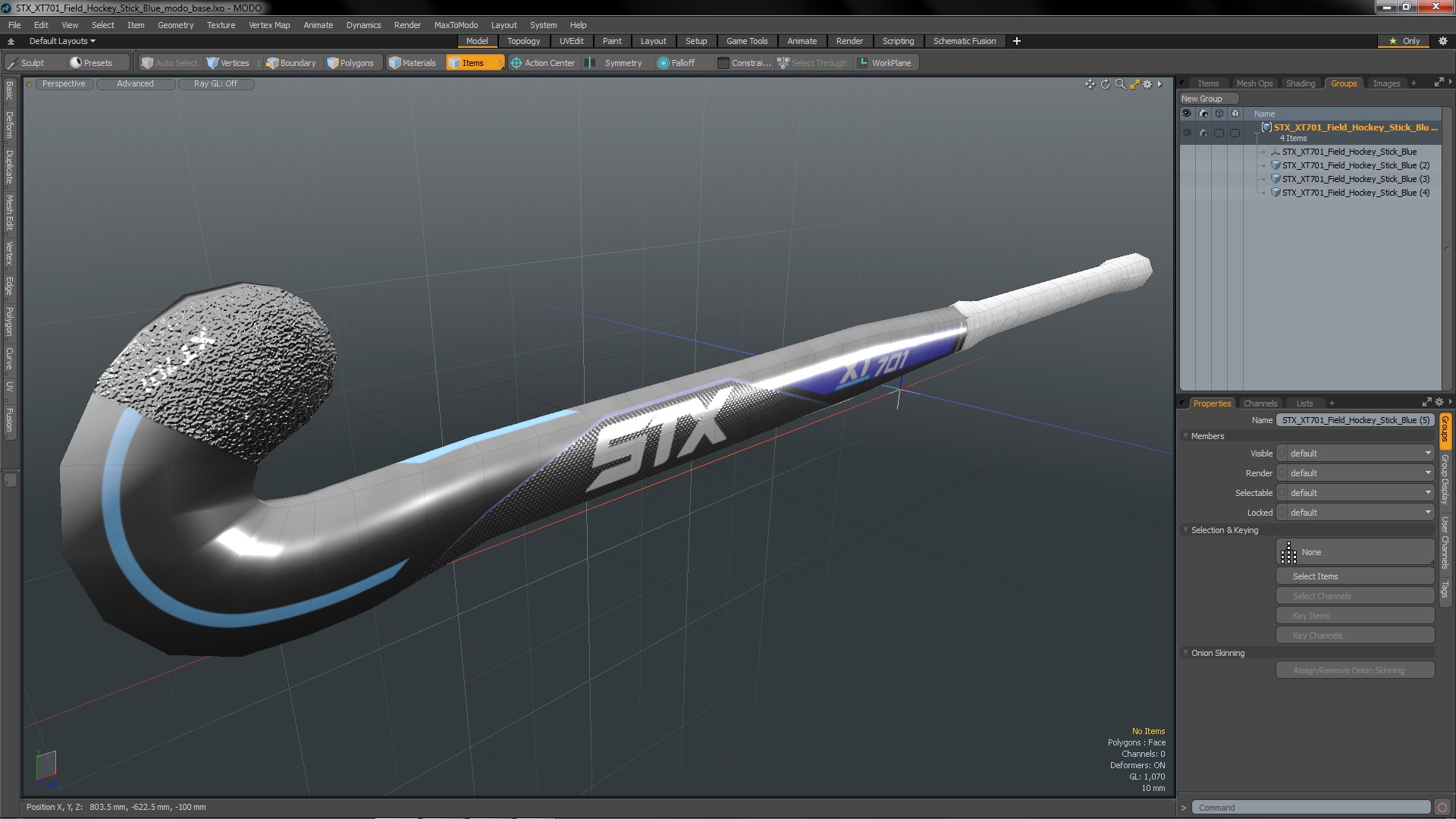Collapse the Selection & Keying section

(1186, 530)
